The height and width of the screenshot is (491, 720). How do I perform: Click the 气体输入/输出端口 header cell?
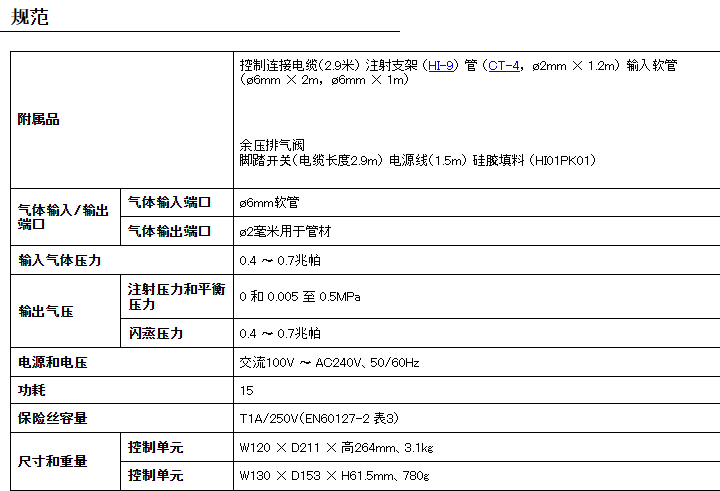click(x=64, y=217)
